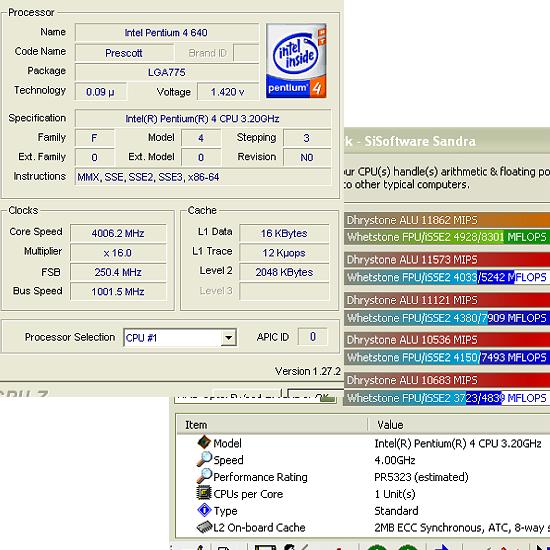Click the Instructions field MMX, SSE, SSE2
This screenshot has height=550, width=550.
coord(203,177)
